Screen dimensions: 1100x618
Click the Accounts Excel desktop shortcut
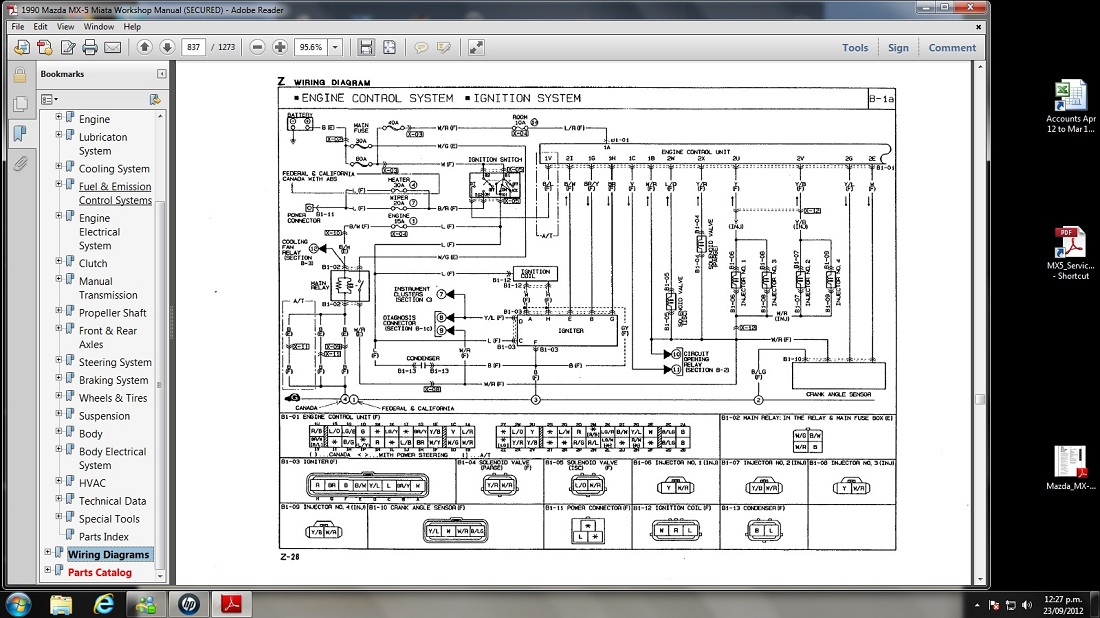pyautogui.click(x=1070, y=107)
